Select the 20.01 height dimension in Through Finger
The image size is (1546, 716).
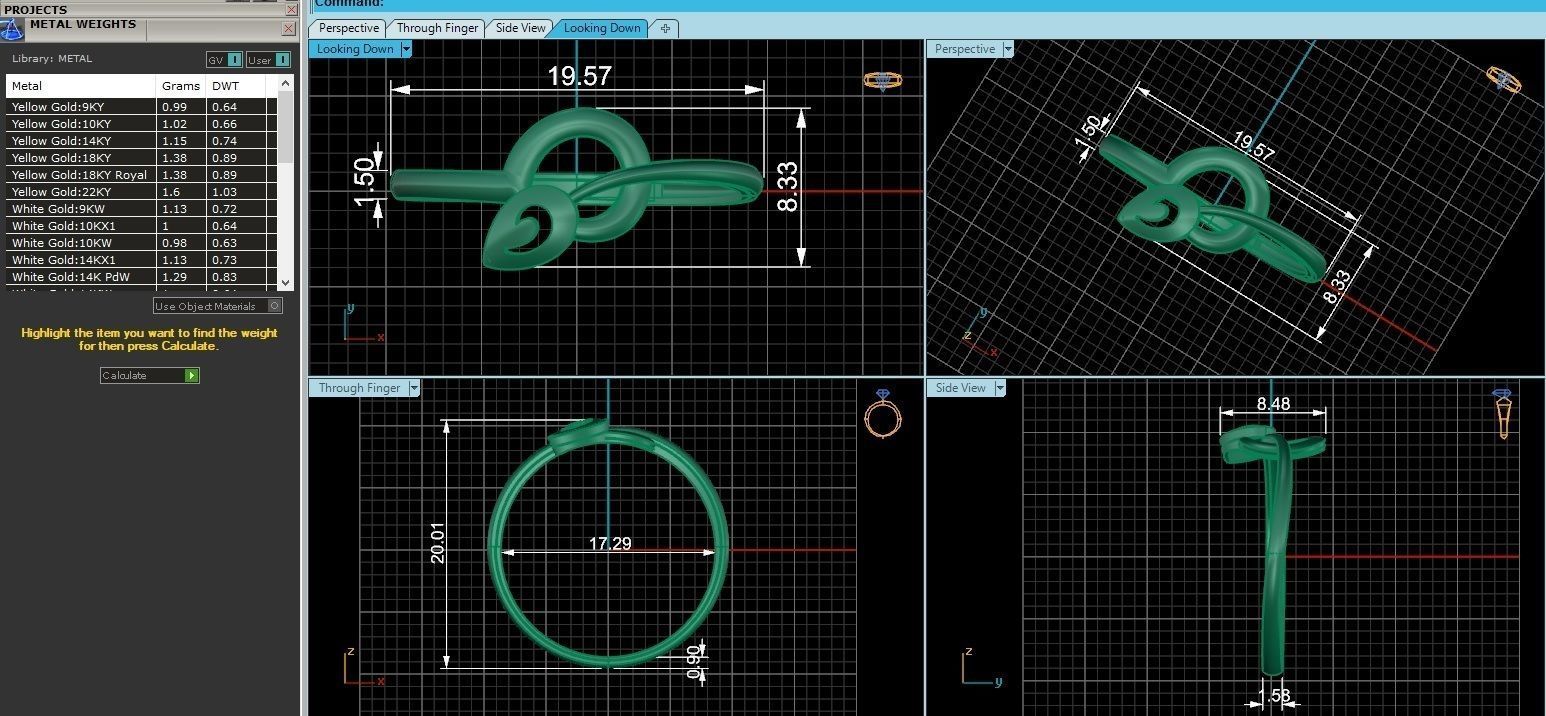tap(437, 542)
